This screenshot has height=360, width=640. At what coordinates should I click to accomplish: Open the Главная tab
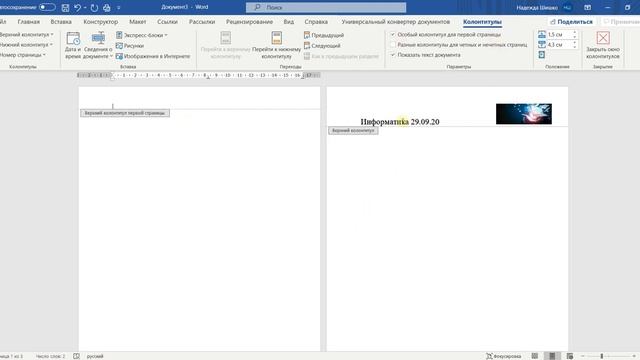29,22
